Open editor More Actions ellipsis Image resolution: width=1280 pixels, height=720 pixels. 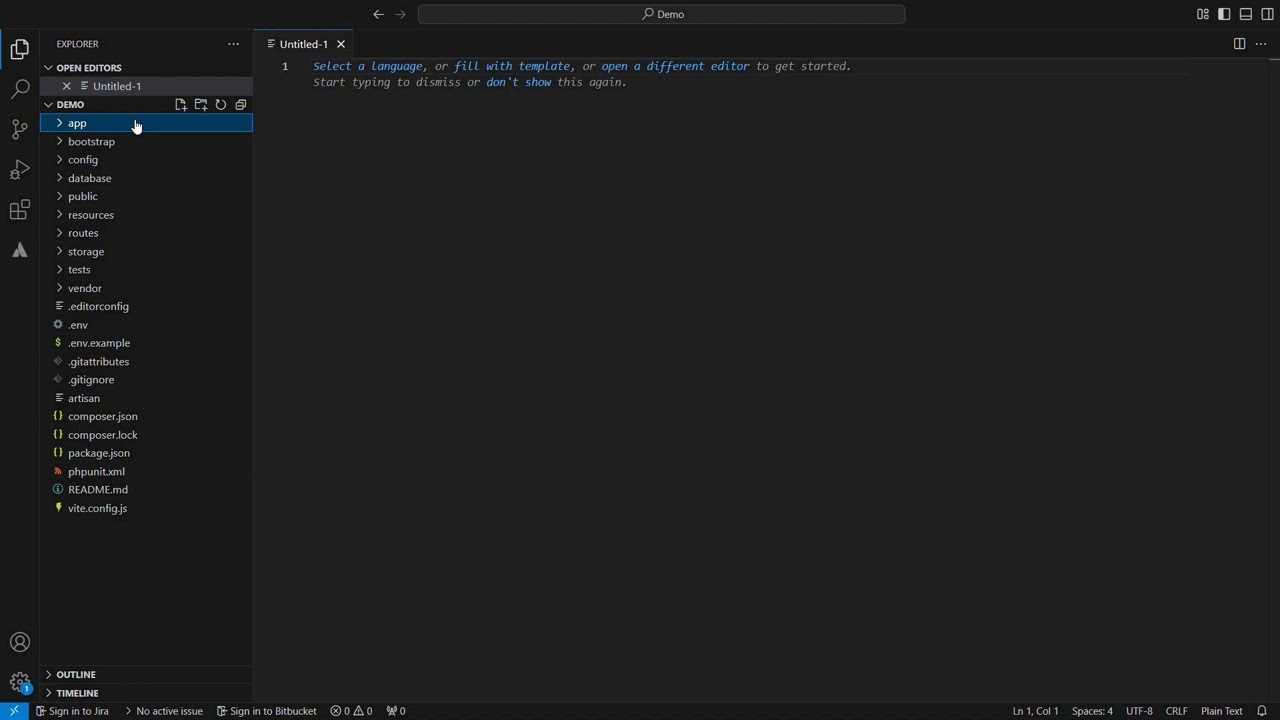(x=1261, y=44)
